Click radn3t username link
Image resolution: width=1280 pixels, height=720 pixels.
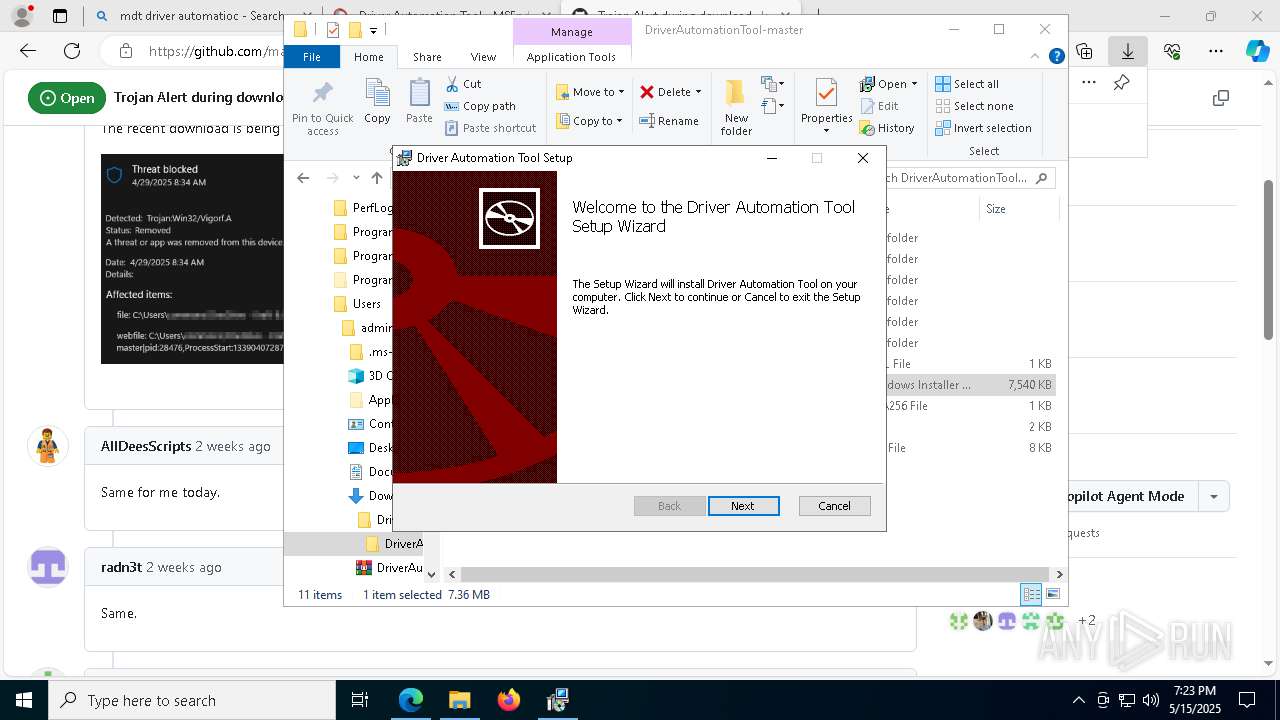coord(121,567)
